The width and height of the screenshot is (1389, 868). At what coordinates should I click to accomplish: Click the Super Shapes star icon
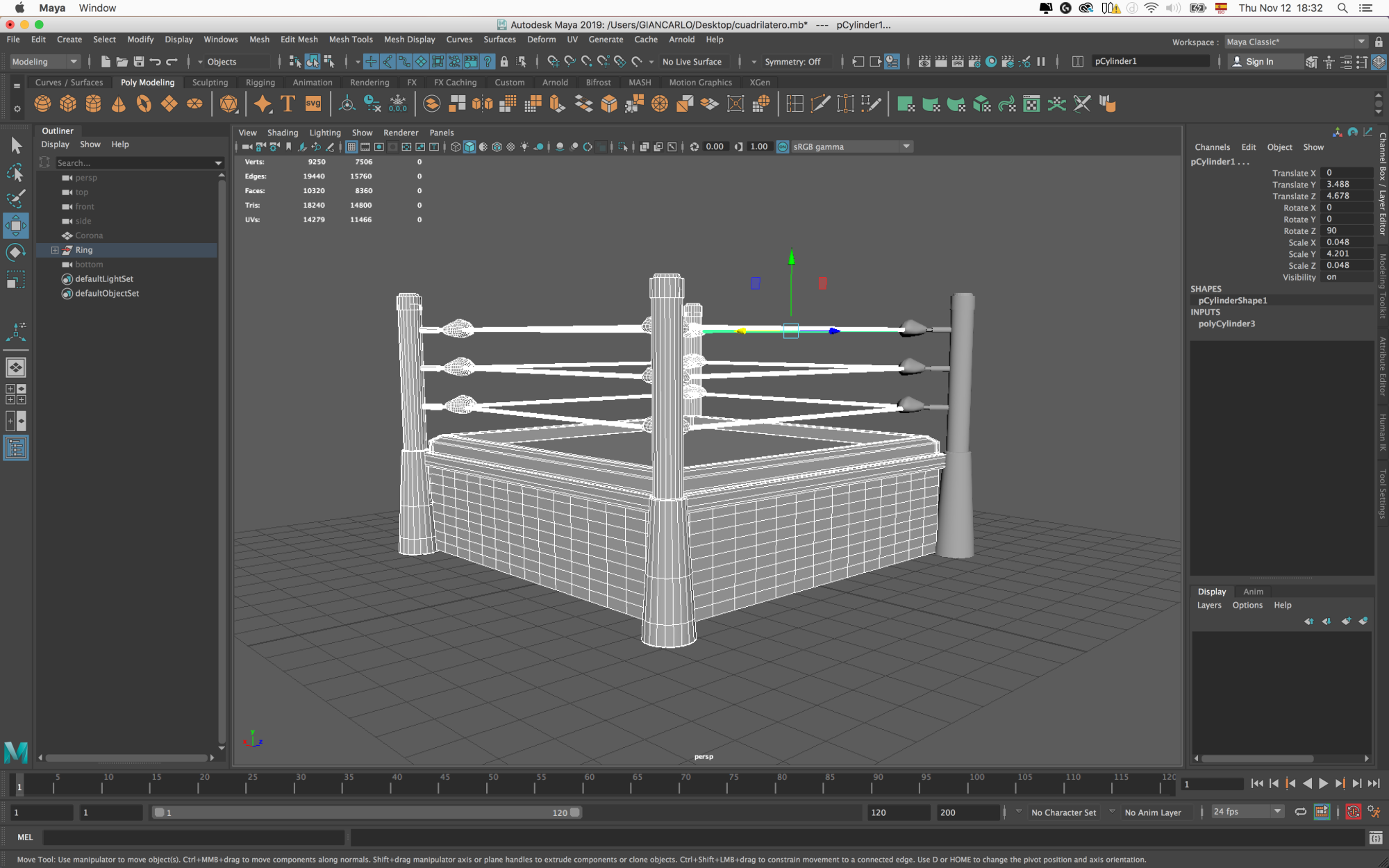263,104
